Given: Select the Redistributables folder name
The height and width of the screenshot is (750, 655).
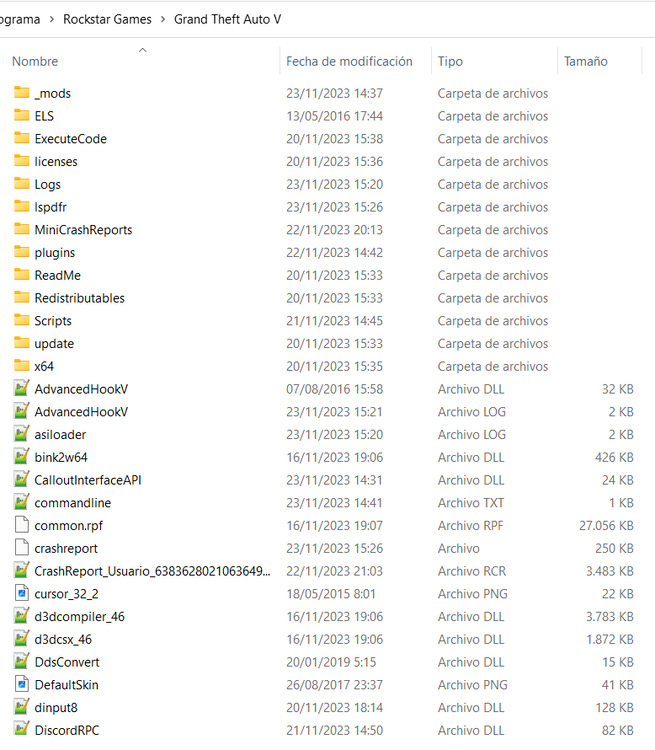Looking at the screenshot, I should click(79, 298).
